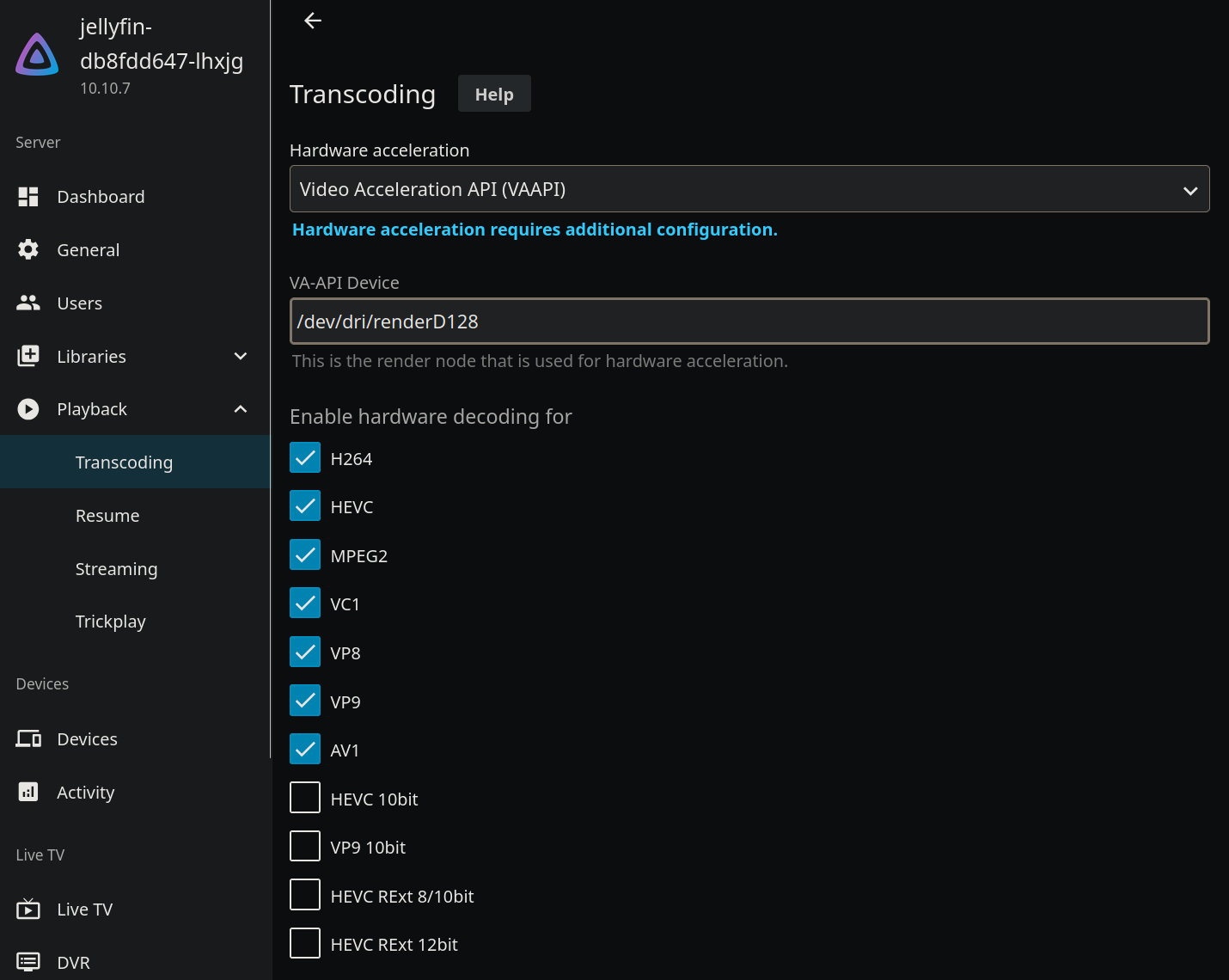Click the Users people icon
The height and width of the screenshot is (980, 1229).
point(28,303)
